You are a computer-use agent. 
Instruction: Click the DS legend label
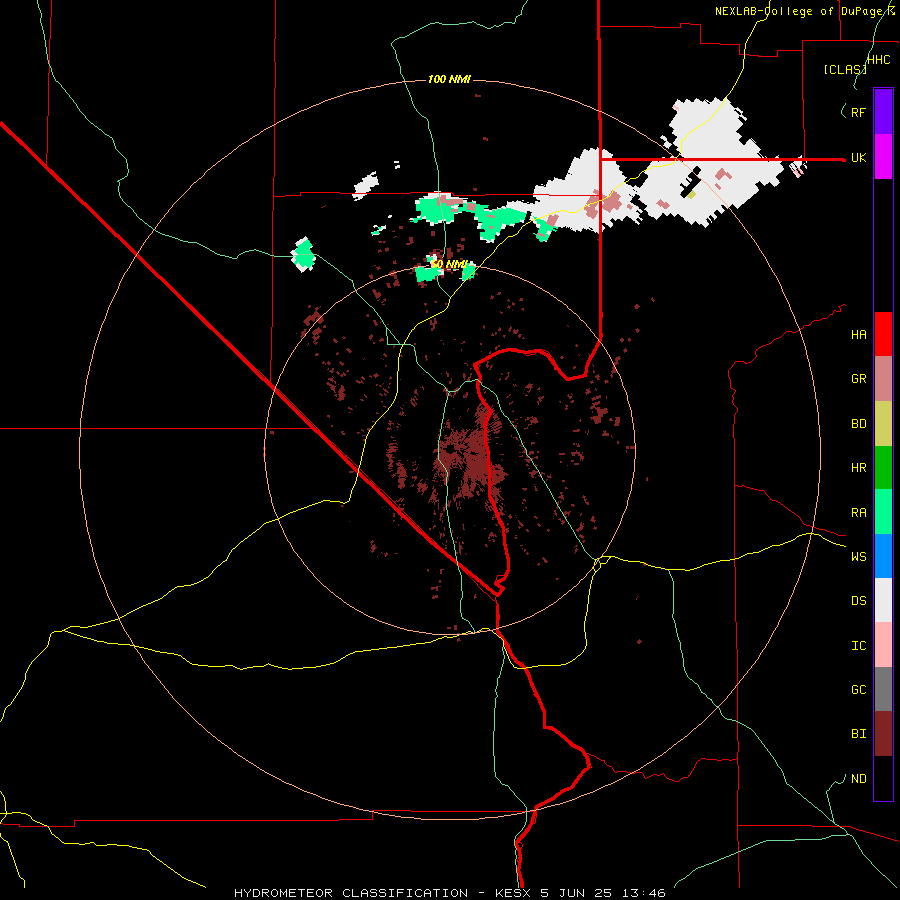point(859,601)
